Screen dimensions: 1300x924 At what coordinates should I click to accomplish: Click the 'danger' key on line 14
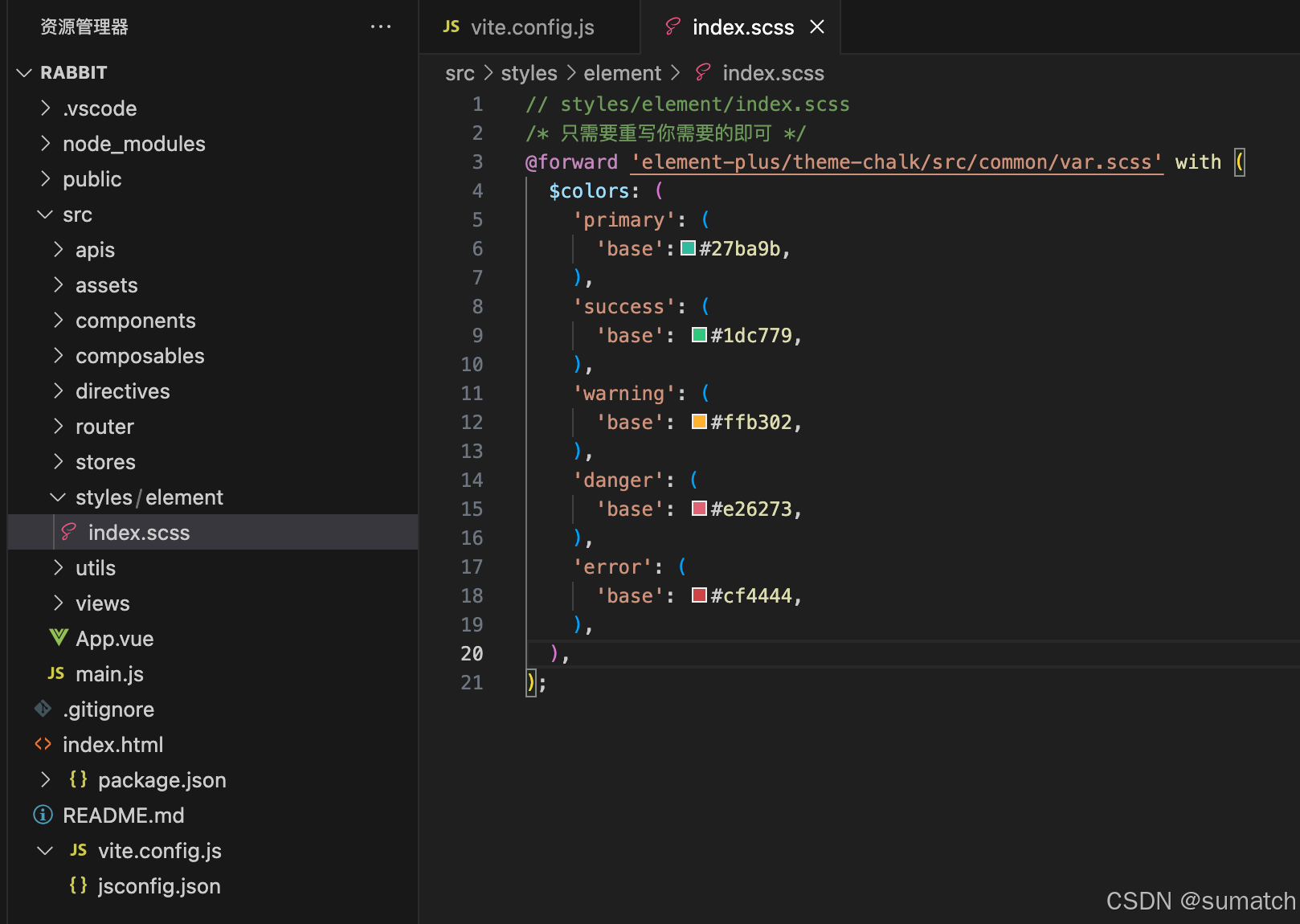pyautogui.click(x=618, y=480)
